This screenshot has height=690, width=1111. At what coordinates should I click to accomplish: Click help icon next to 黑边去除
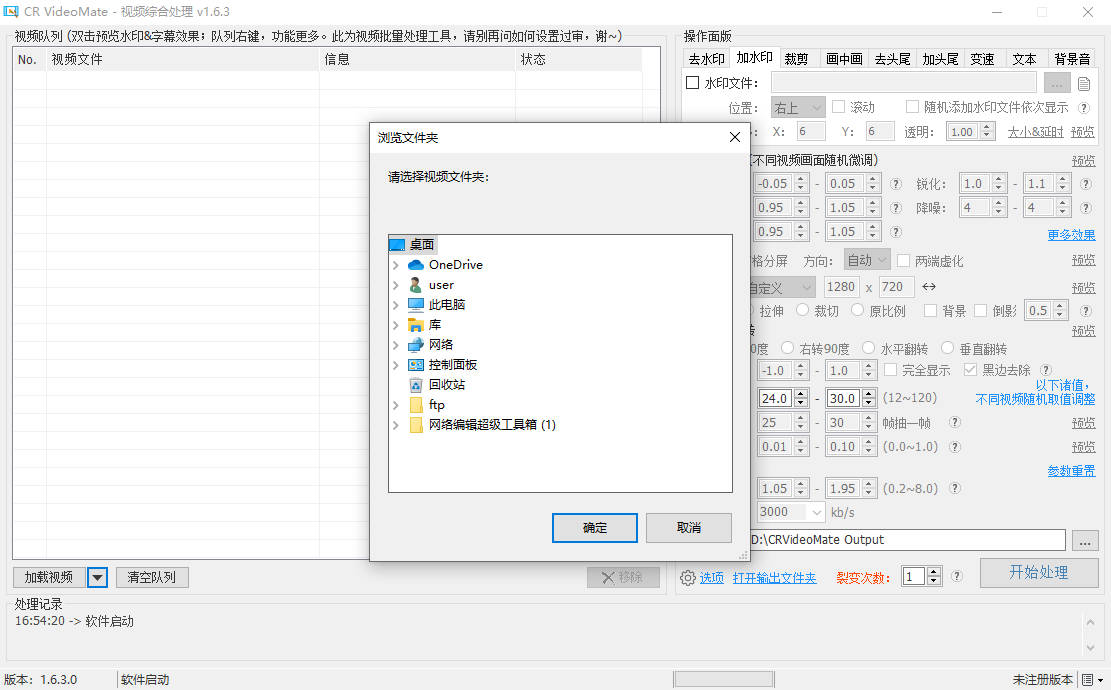[1046, 370]
